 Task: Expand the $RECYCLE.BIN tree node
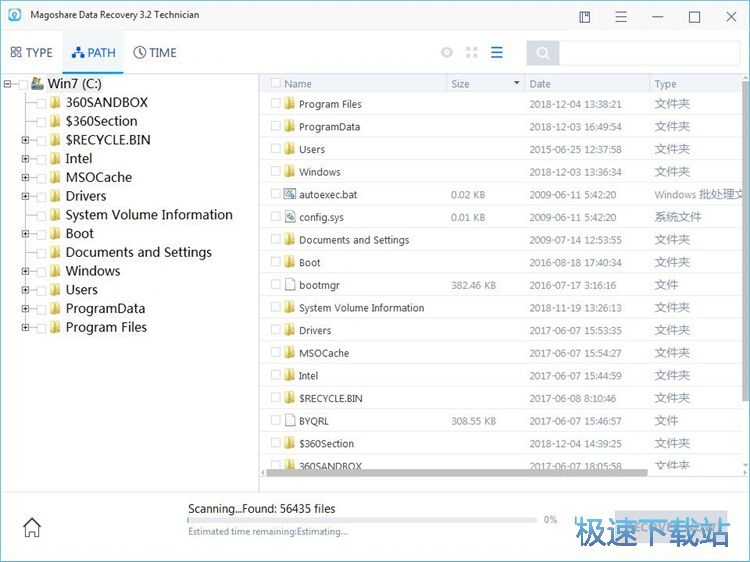tap(25, 140)
